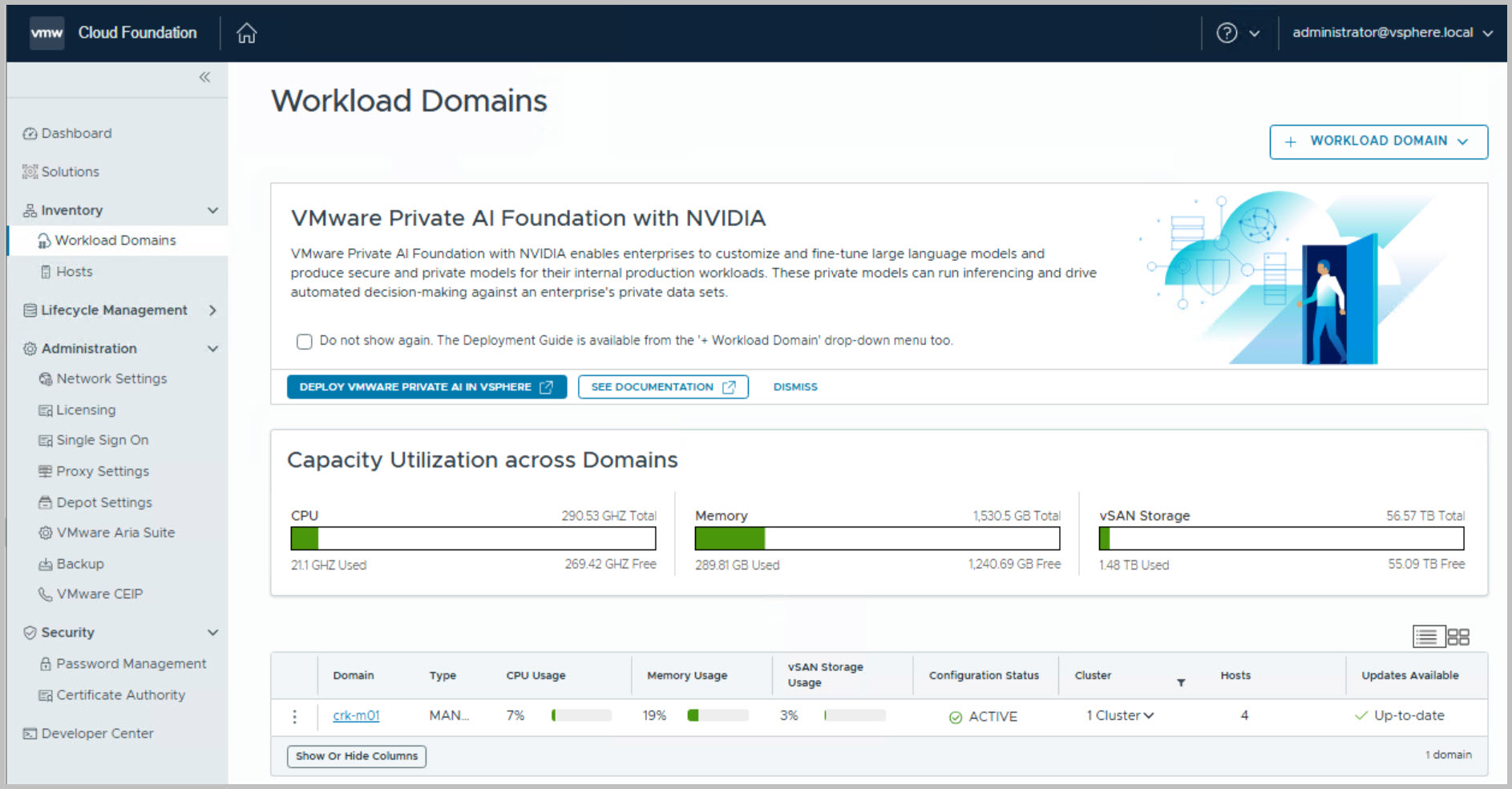Switch to card grid view icon

[1458, 637]
